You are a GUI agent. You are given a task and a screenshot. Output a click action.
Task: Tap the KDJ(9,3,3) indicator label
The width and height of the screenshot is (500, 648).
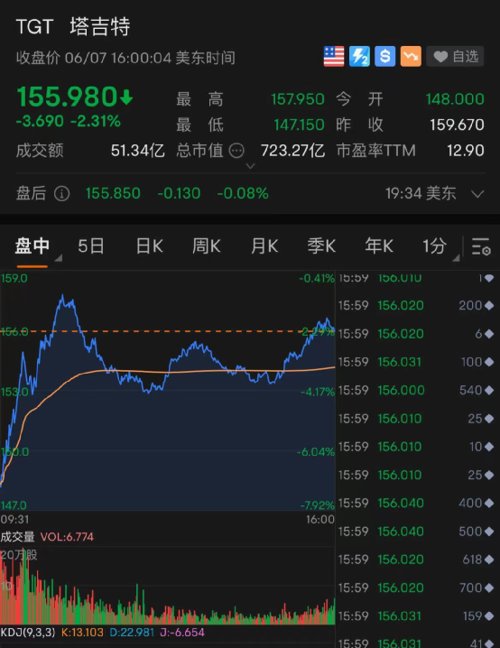28,632
